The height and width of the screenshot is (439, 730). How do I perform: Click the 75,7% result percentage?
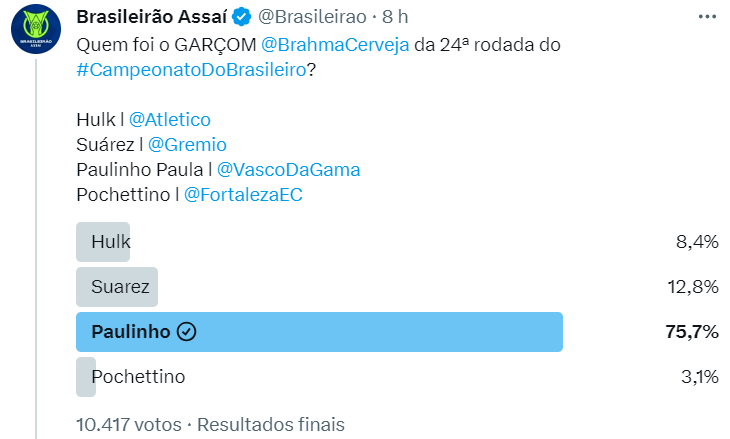pos(692,332)
